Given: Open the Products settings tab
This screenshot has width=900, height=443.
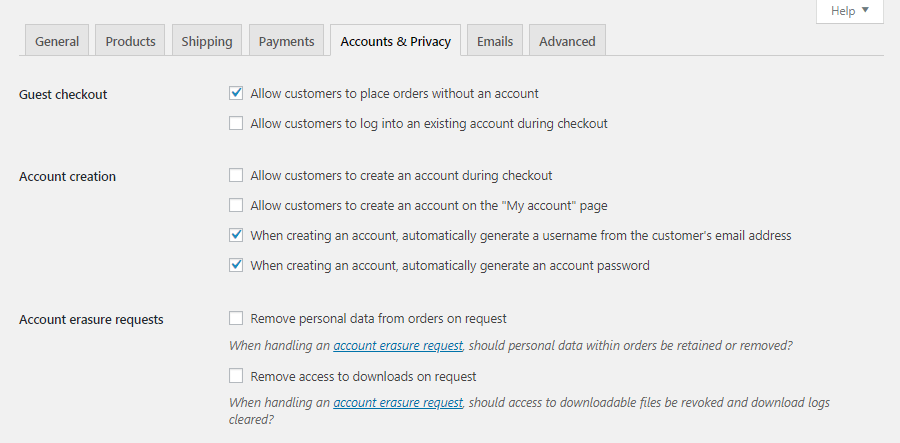Looking at the screenshot, I should [x=131, y=41].
